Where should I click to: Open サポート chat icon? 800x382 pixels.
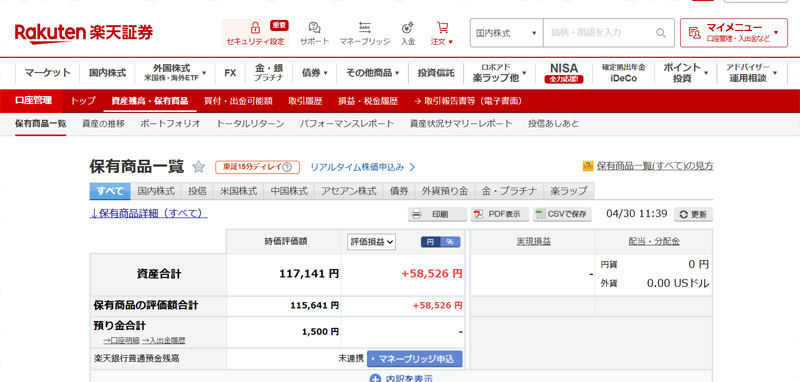click(314, 28)
